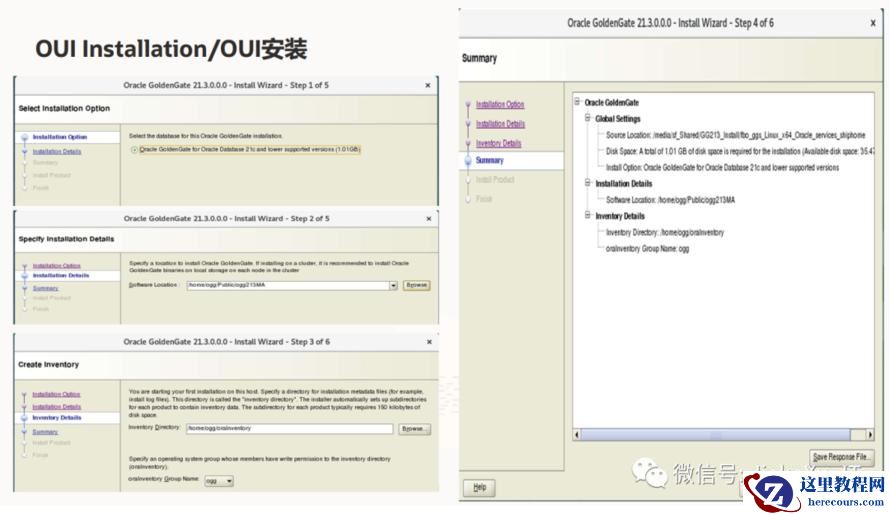890x514 pixels.
Task: Select oraInventory Group Name: ogg row
Action: 647,248
